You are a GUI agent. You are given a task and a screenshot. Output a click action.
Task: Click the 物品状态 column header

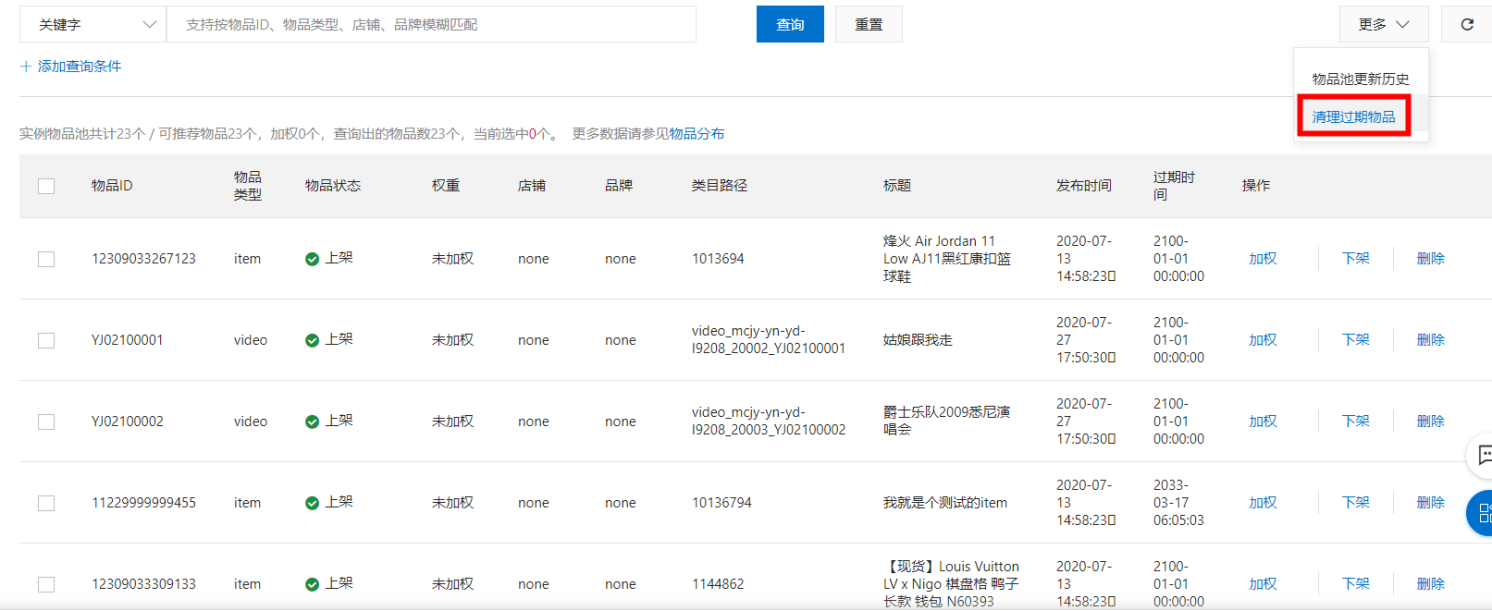tap(333, 186)
